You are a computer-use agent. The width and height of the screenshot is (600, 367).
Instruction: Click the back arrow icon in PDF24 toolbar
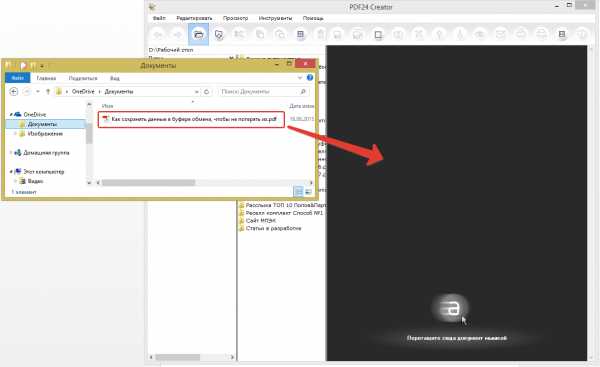pyautogui.click(x=158, y=35)
